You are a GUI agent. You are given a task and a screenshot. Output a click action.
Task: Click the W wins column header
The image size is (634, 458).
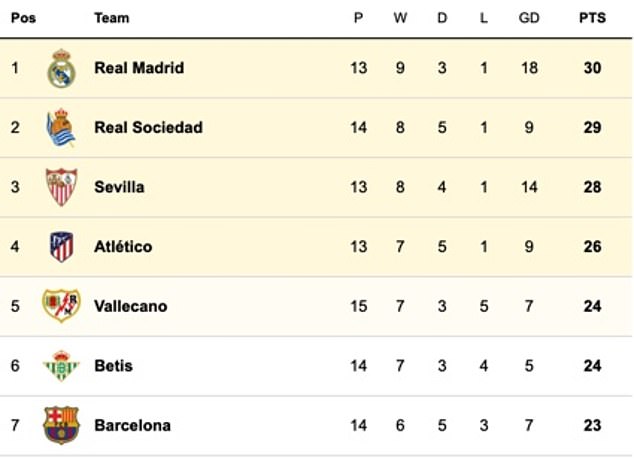point(400,18)
